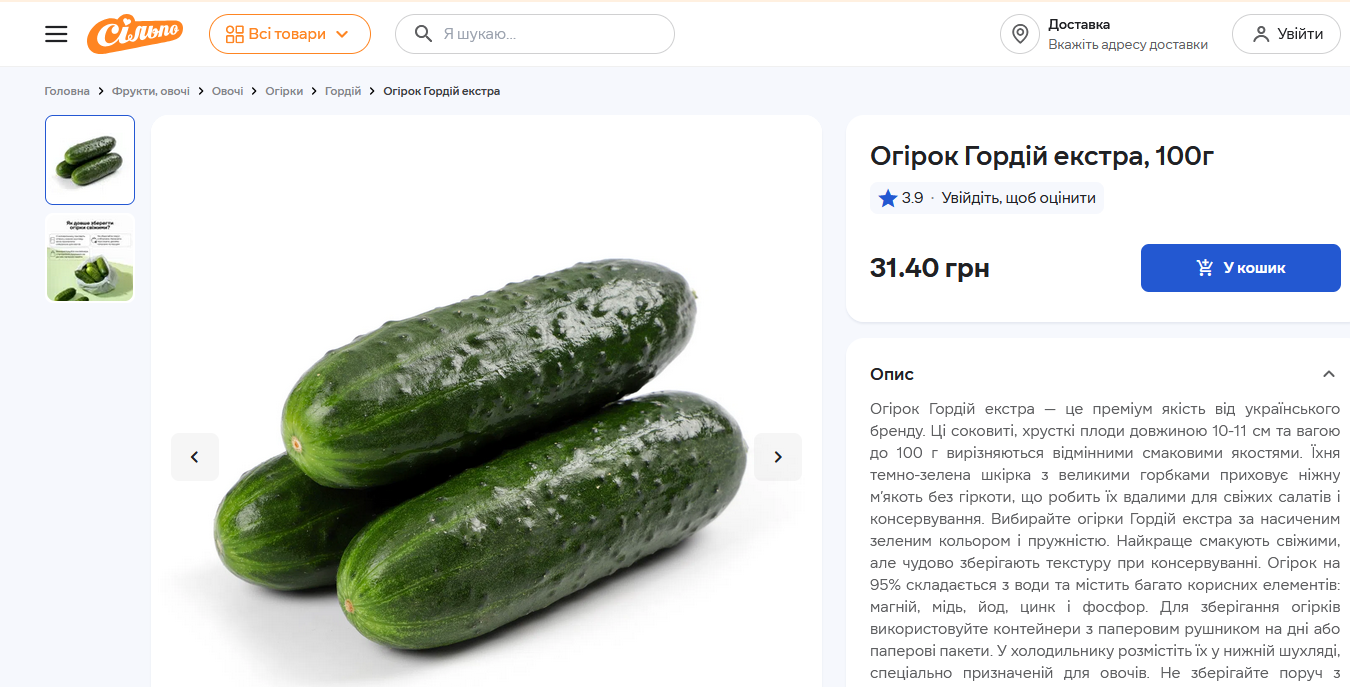Click 'Увійдіть, щоб оцінити' link
Image resolution: width=1350 pixels, height=687 pixels.
(x=1018, y=198)
